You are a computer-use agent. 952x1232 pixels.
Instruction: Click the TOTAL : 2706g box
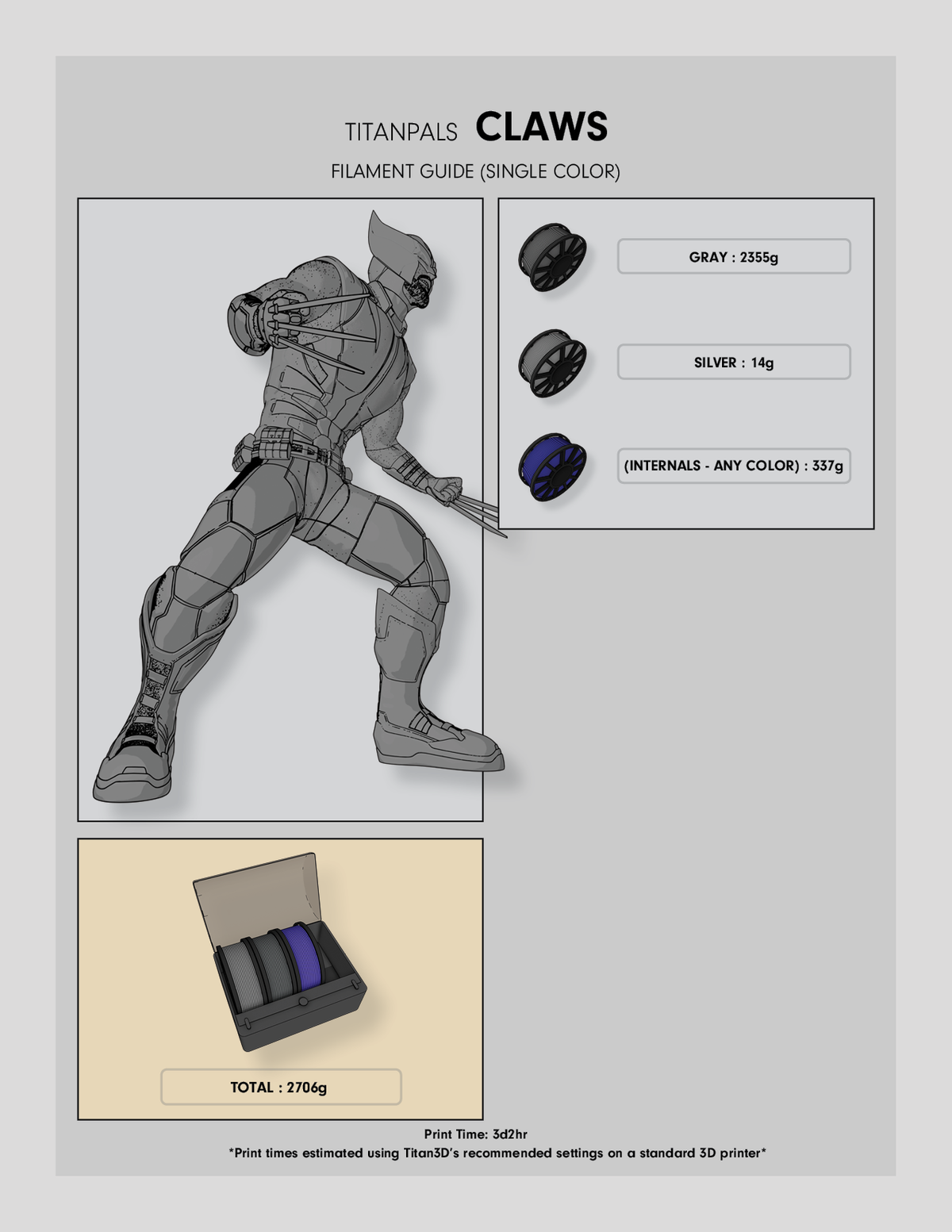281,1087
